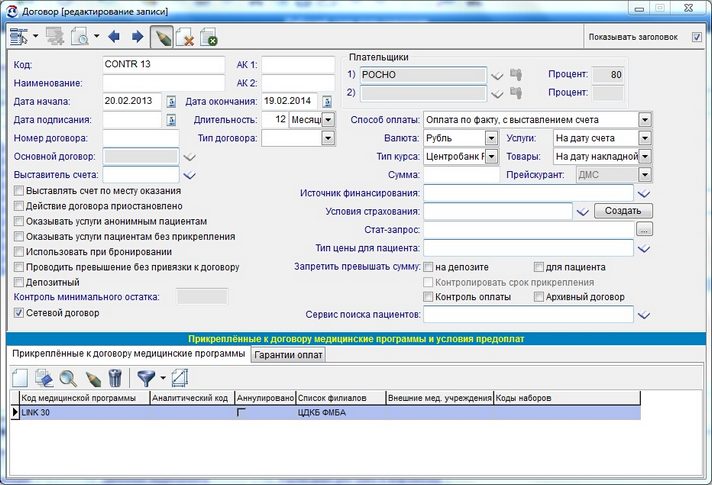
Task: Click the last icon in programs toolbar
Action: tap(180, 378)
